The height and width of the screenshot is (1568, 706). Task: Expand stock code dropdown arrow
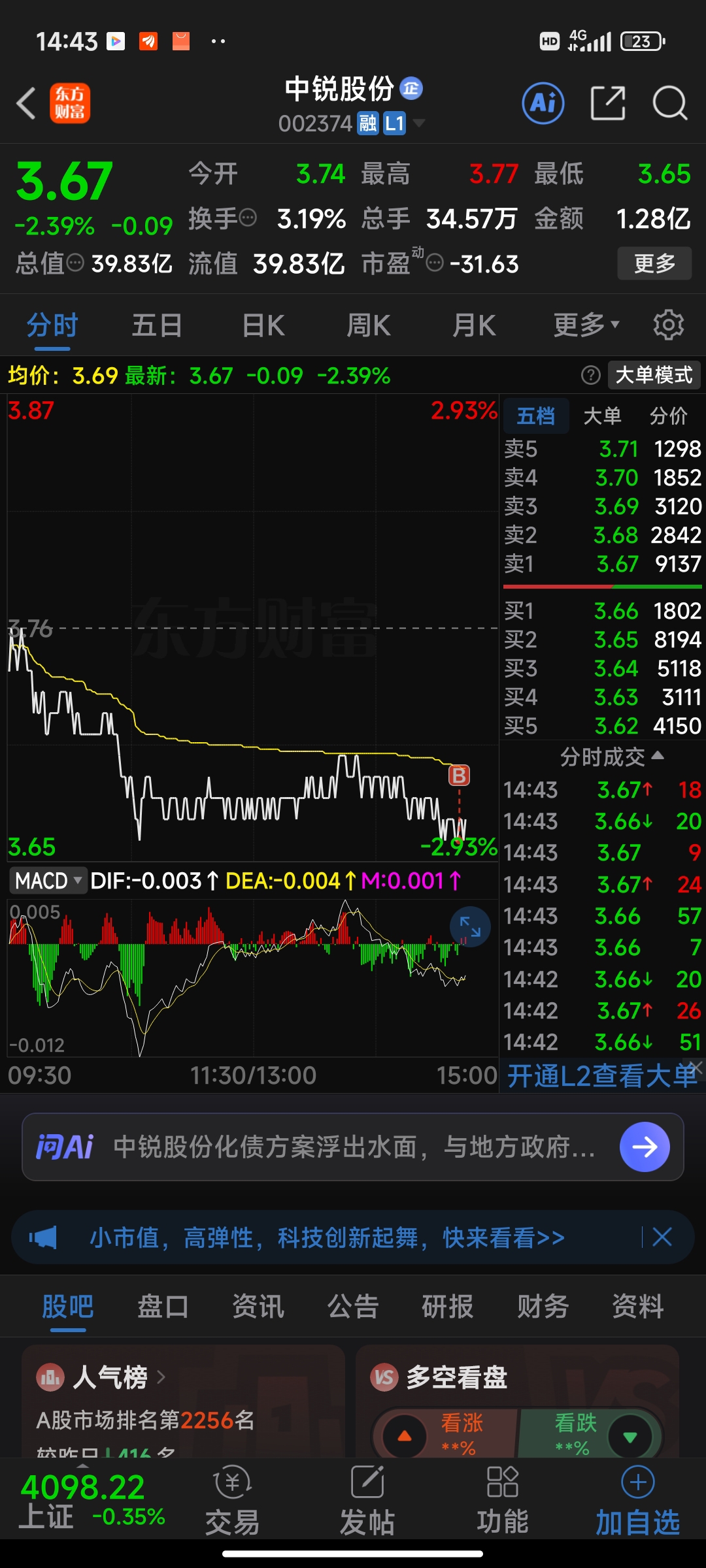pos(419,123)
